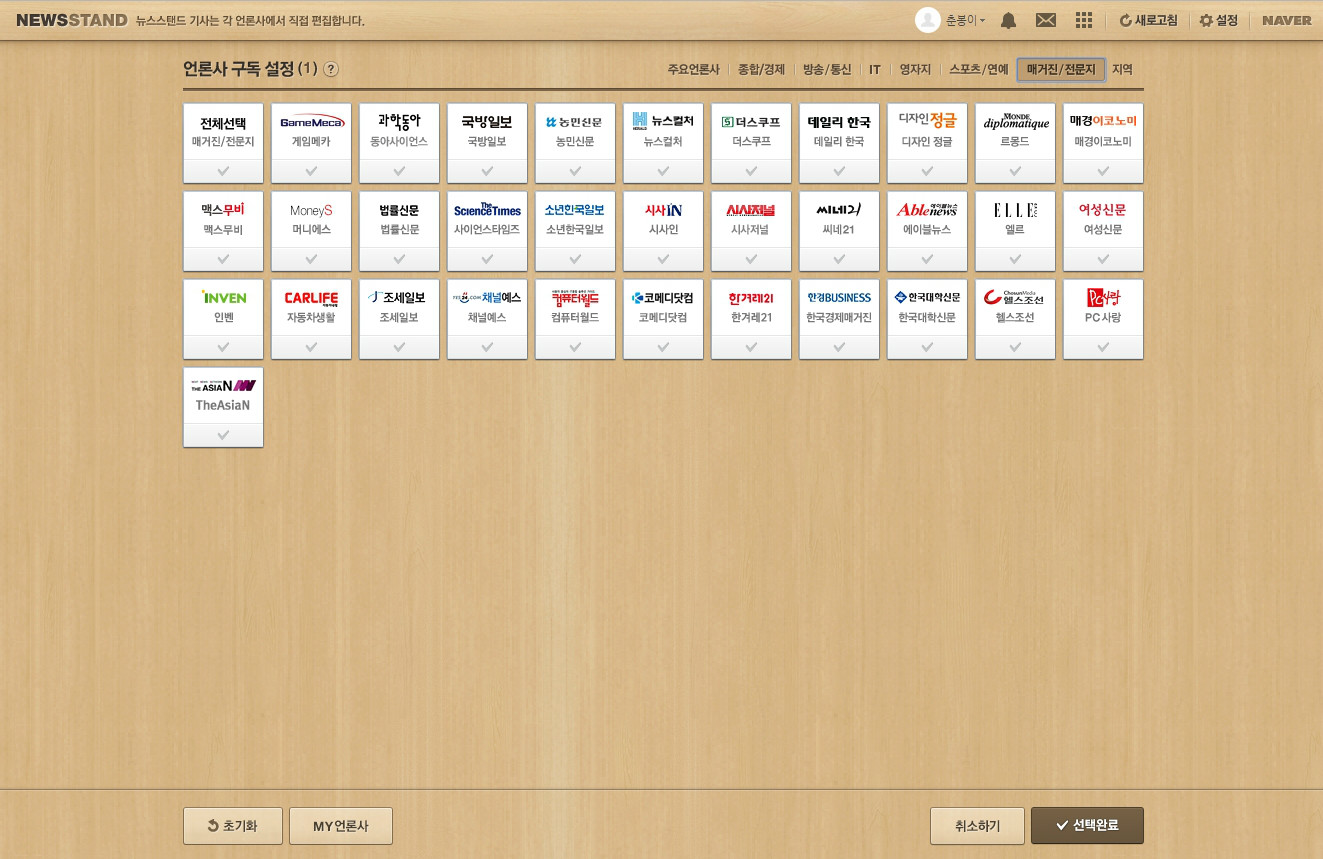
Task: Click the NEWSSTAND logo
Action: (x=71, y=20)
